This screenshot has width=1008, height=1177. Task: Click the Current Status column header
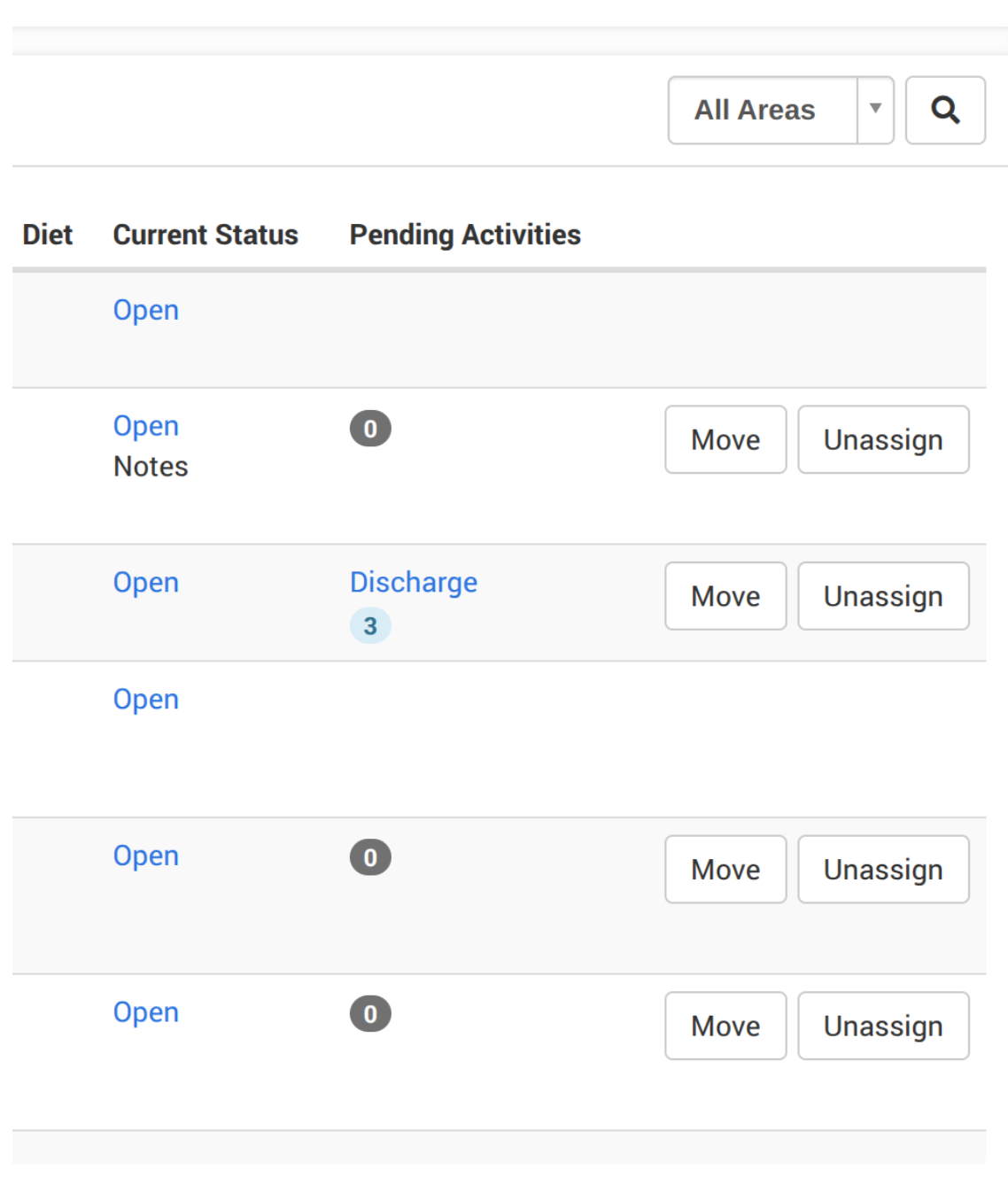[205, 235]
